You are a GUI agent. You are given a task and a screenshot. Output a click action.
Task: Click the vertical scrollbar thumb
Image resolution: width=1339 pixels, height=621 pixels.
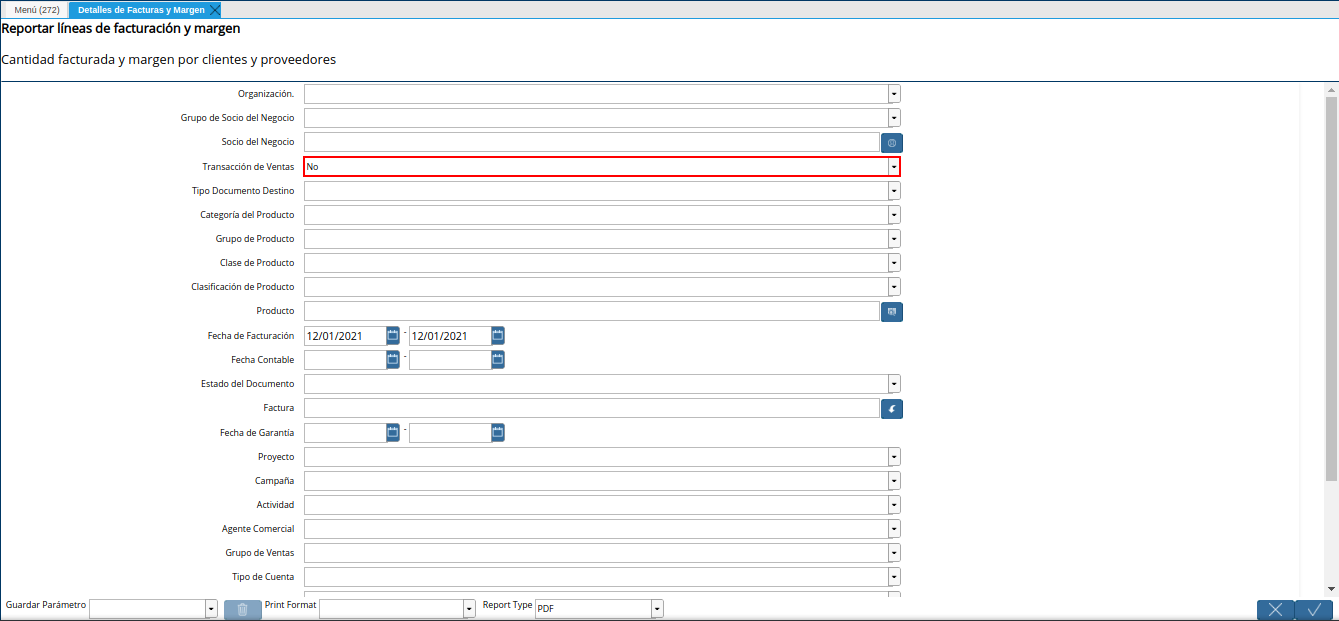[x=1331, y=288]
